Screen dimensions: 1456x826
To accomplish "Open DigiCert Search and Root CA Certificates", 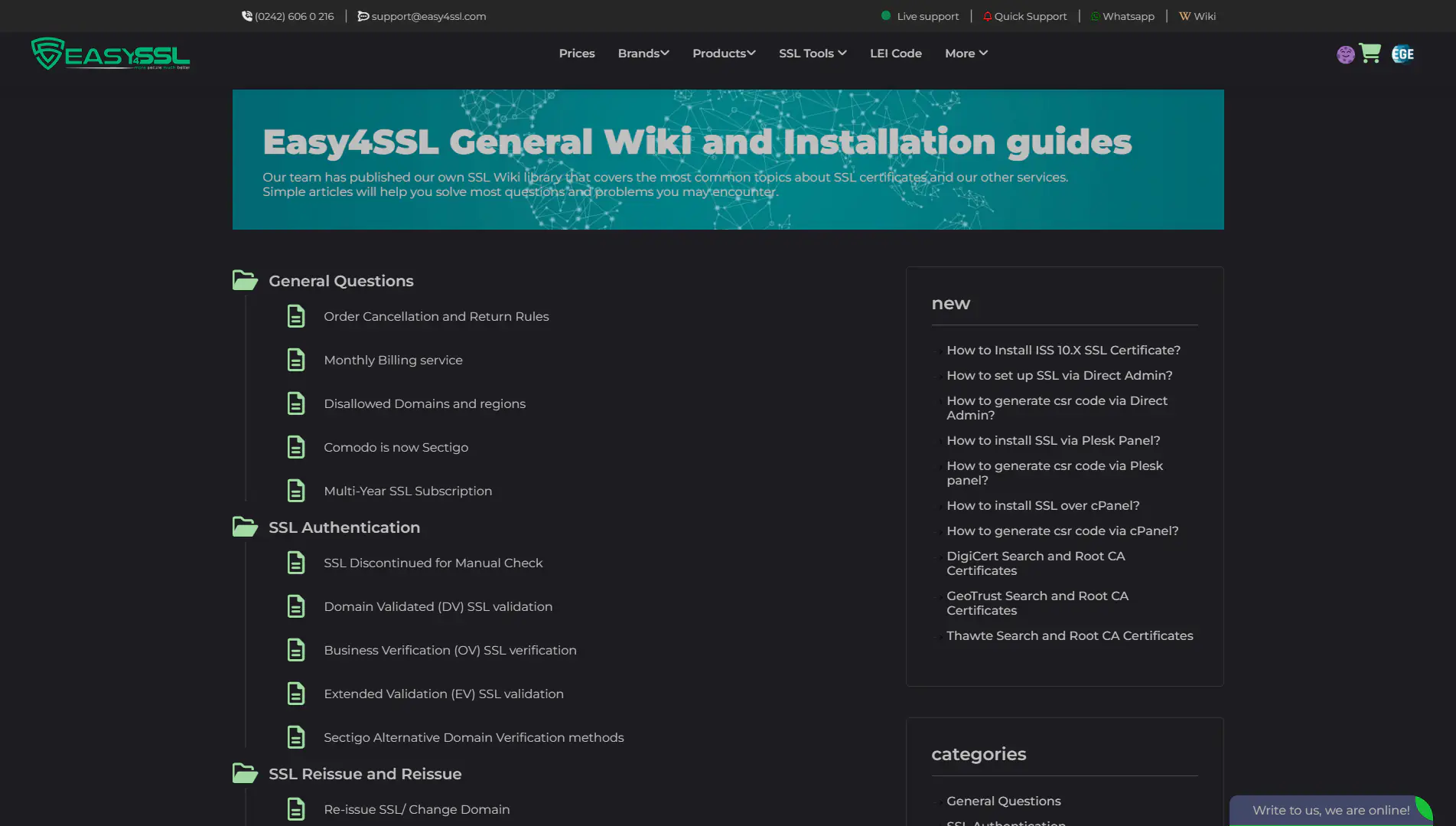I will pyautogui.click(x=1035, y=563).
